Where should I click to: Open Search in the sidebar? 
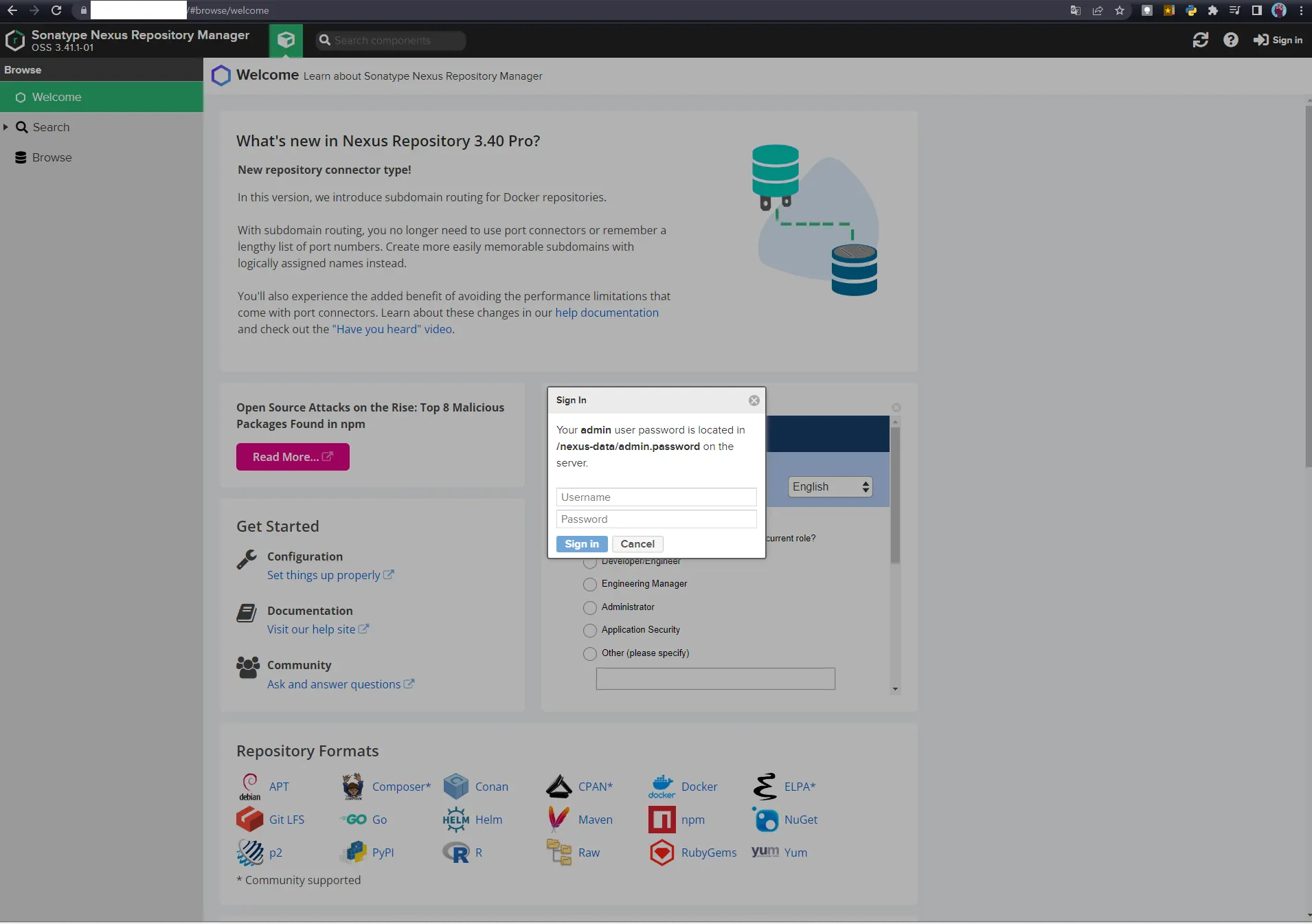click(x=51, y=127)
